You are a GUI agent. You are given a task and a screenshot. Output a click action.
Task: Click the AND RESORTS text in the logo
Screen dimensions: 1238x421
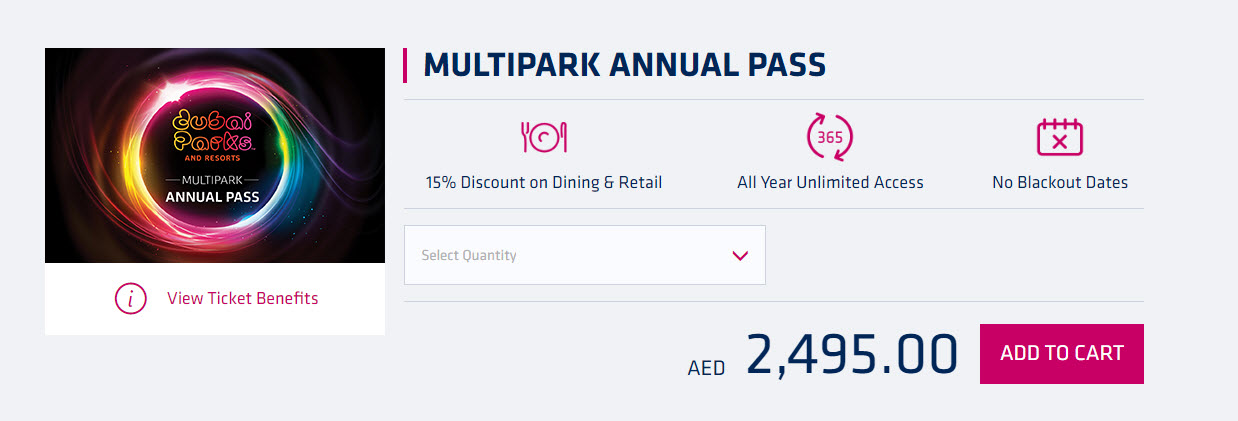213,158
